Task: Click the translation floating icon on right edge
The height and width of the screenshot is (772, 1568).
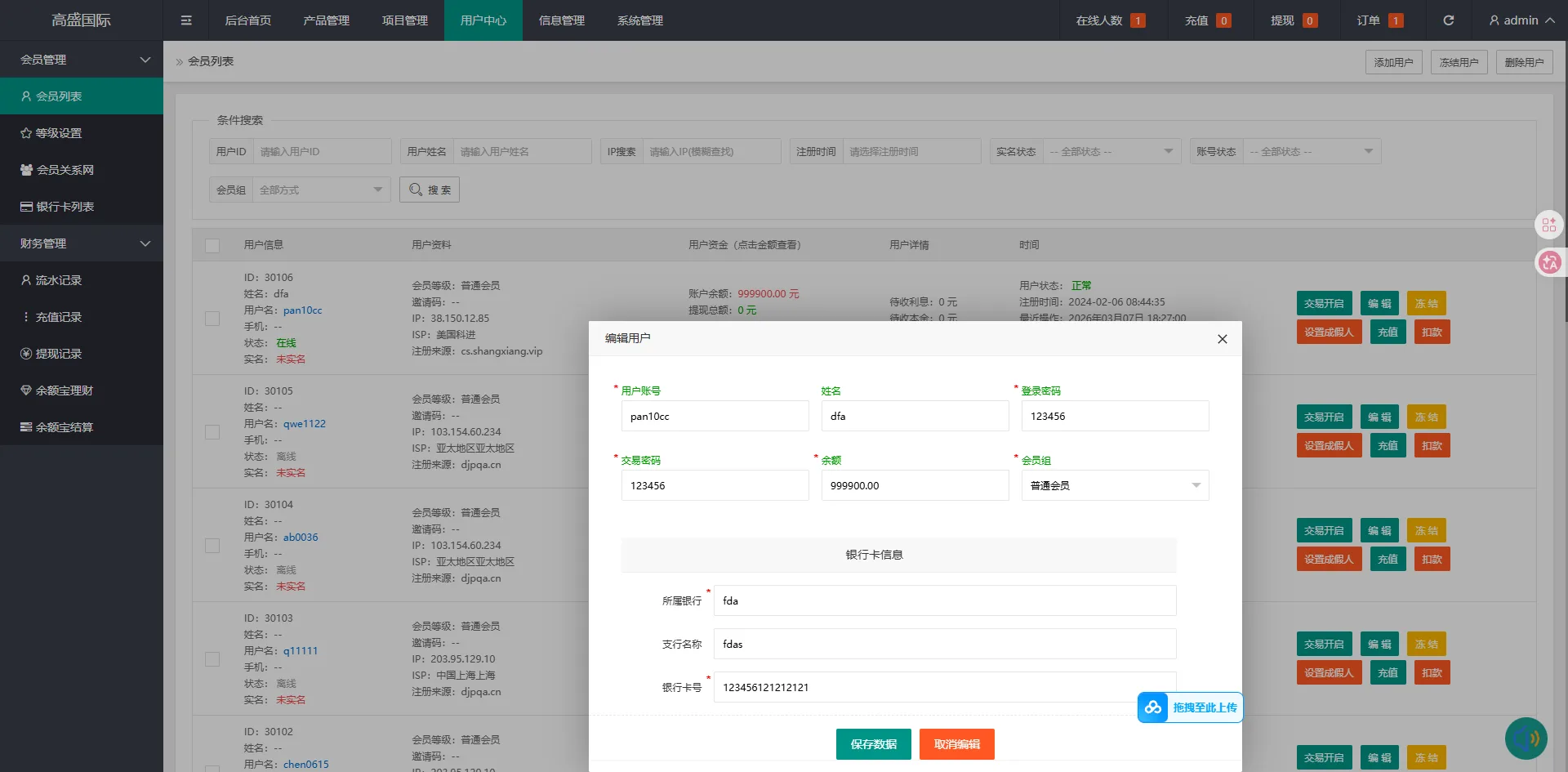Action: pos(1549,262)
